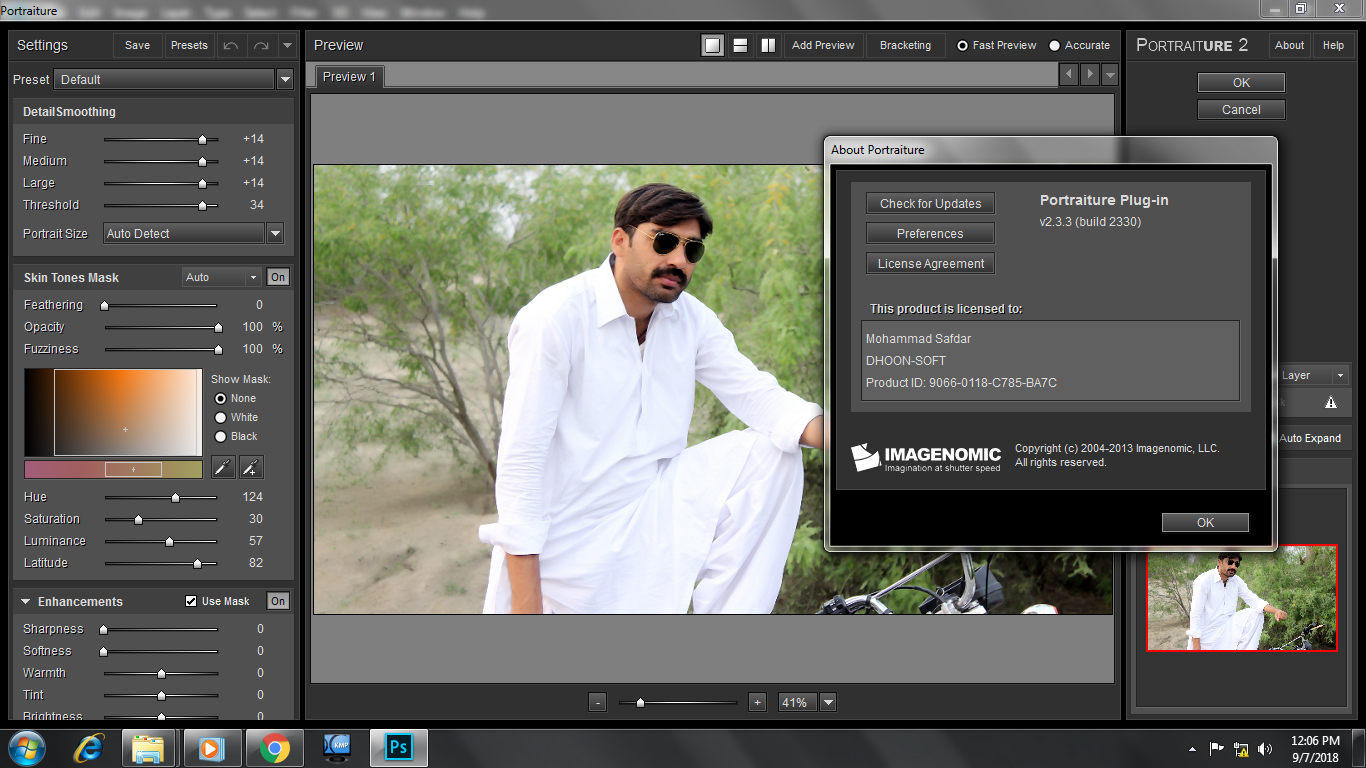1366x768 pixels.
Task: Open the Preset Default dropdown
Action: pos(284,79)
